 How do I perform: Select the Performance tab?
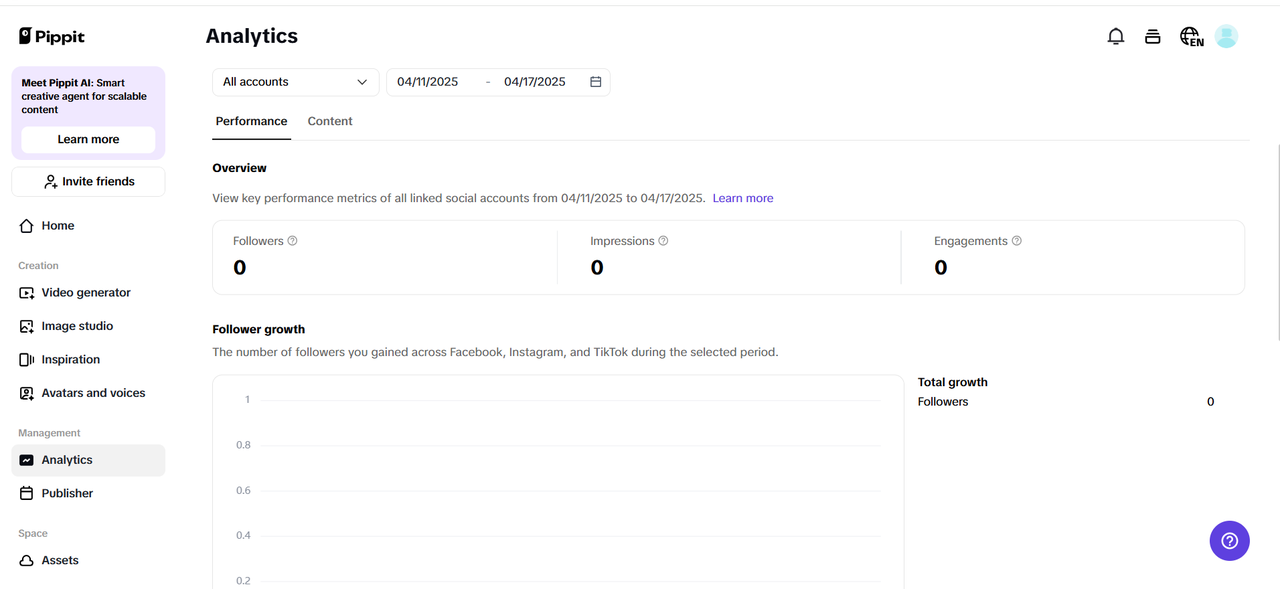[251, 120]
